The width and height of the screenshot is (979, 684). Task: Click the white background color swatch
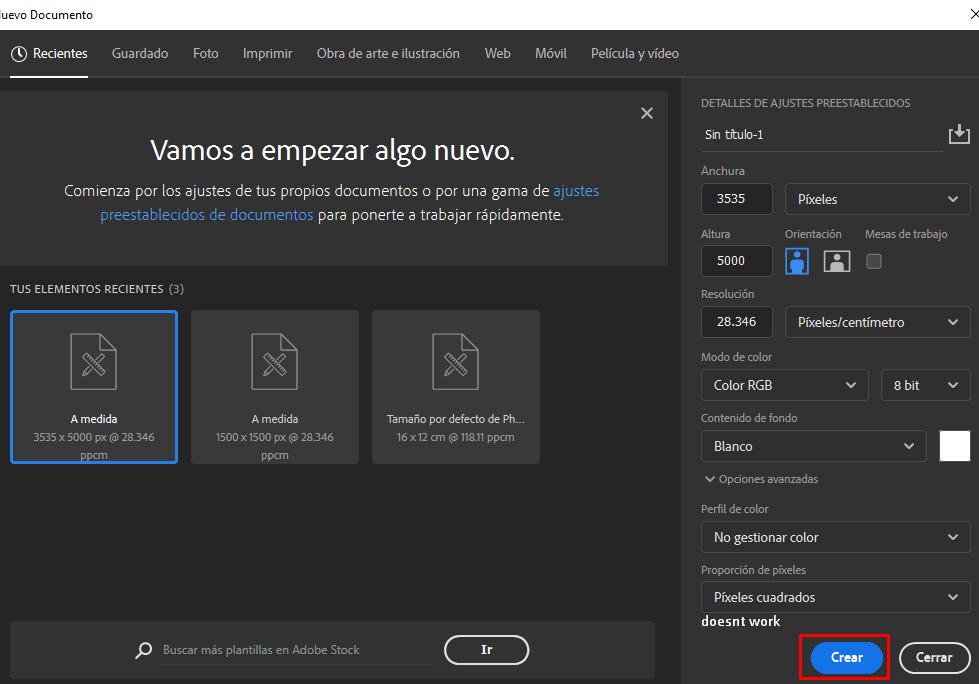[x=955, y=446]
